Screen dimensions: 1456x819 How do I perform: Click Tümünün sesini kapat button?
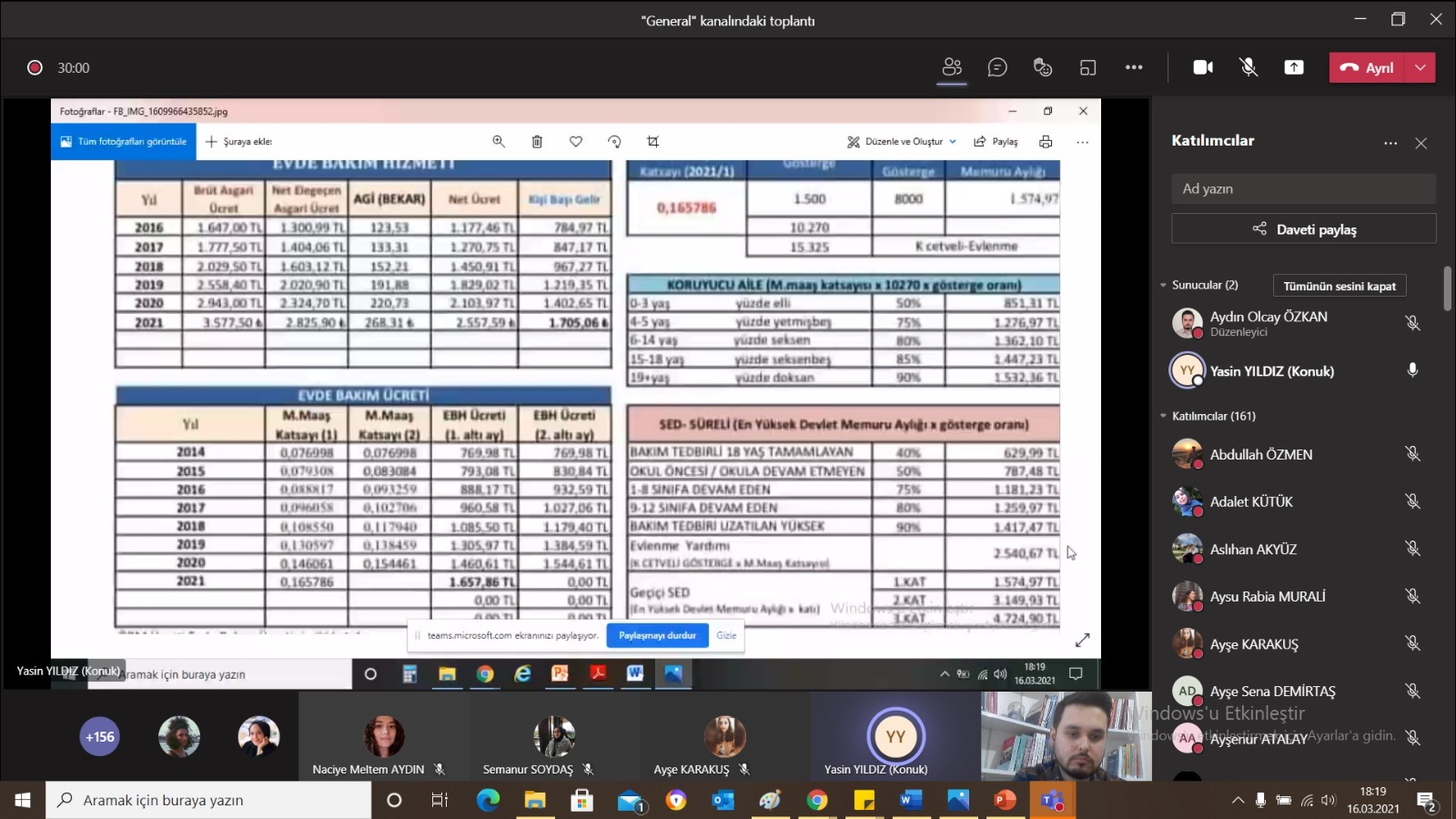[1340, 286]
